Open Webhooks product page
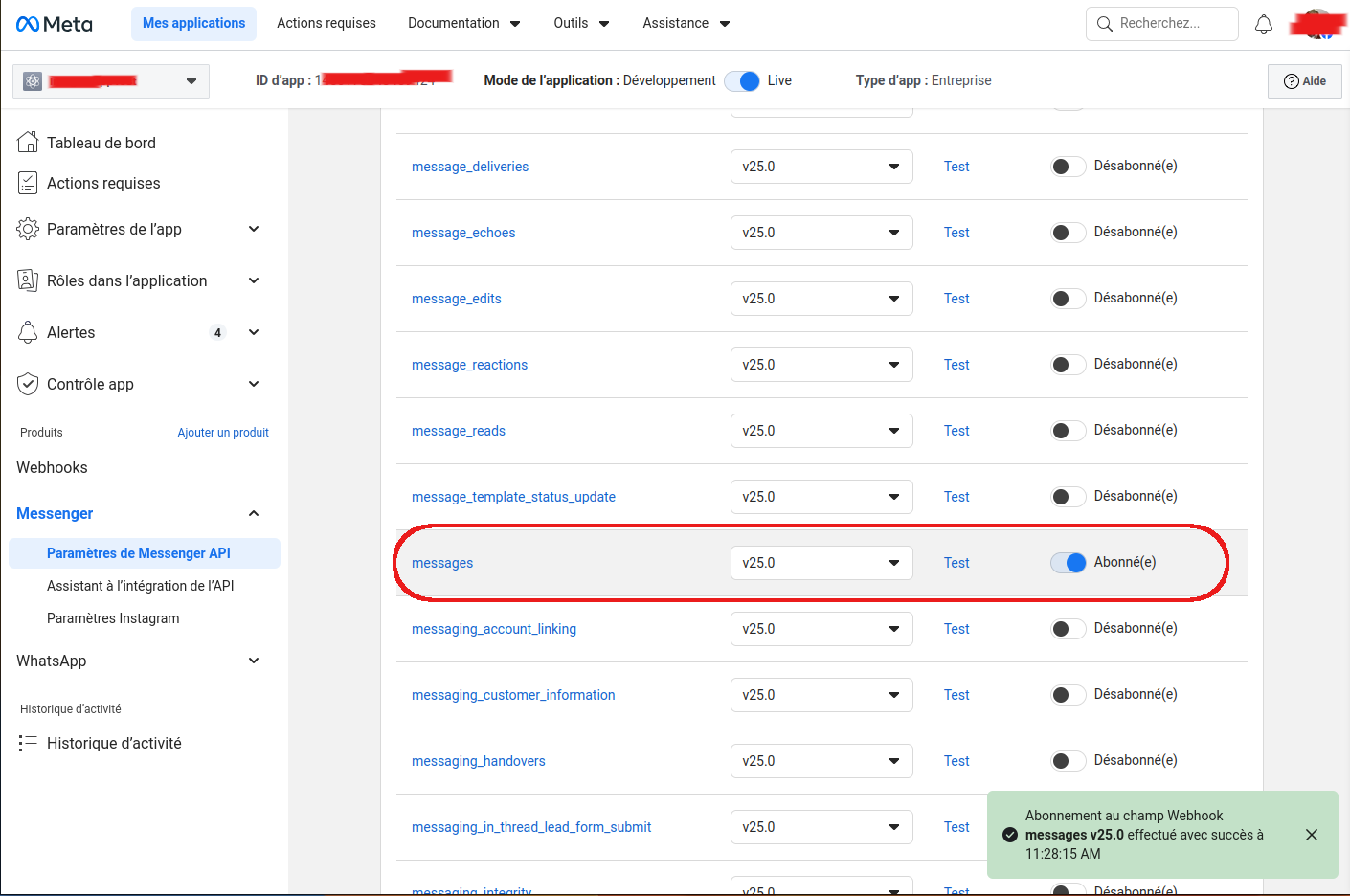1350x896 pixels. click(x=52, y=467)
